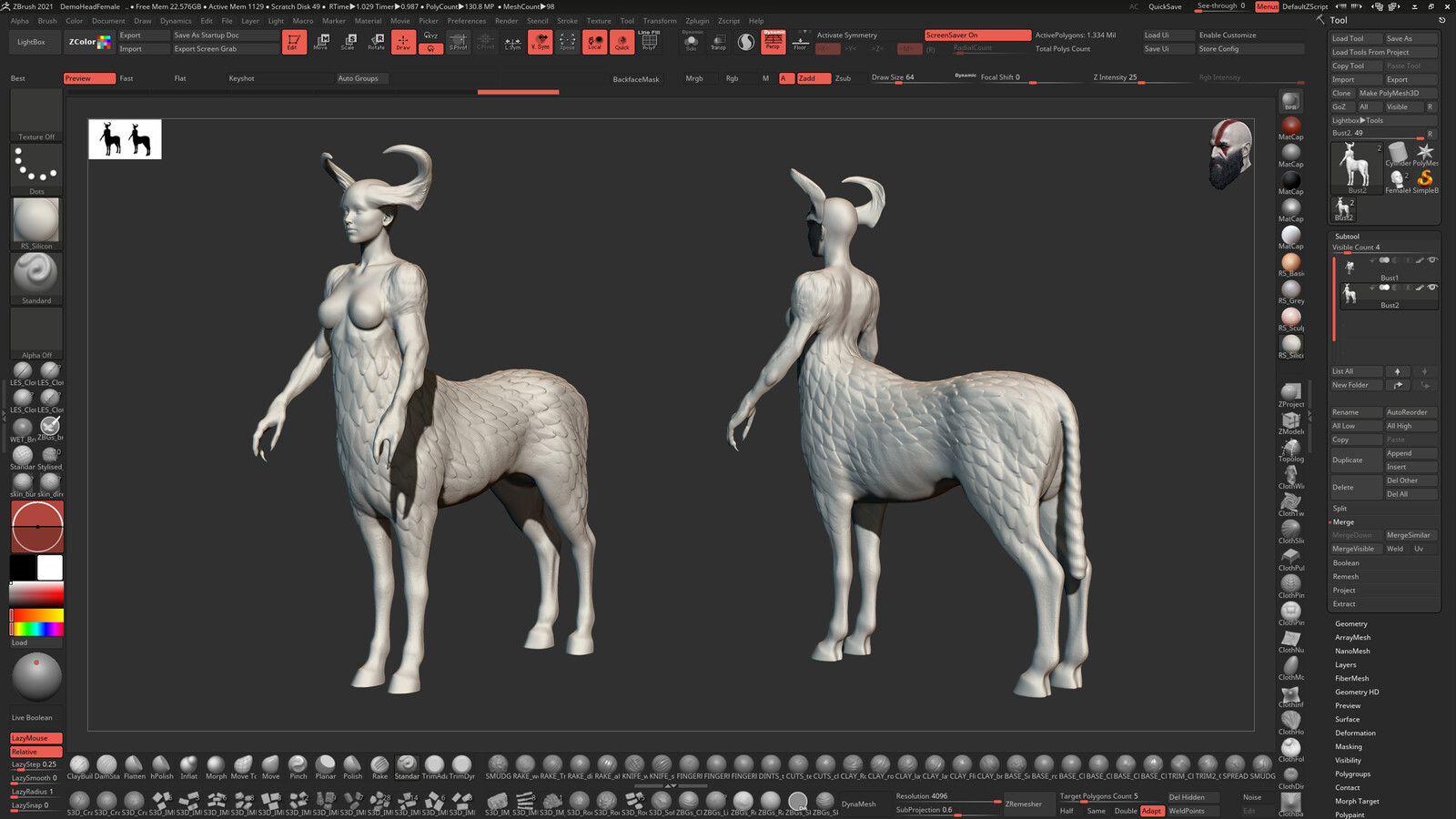Toggle the Floor grid icon
The height and width of the screenshot is (819, 1456).
[x=801, y=42]
